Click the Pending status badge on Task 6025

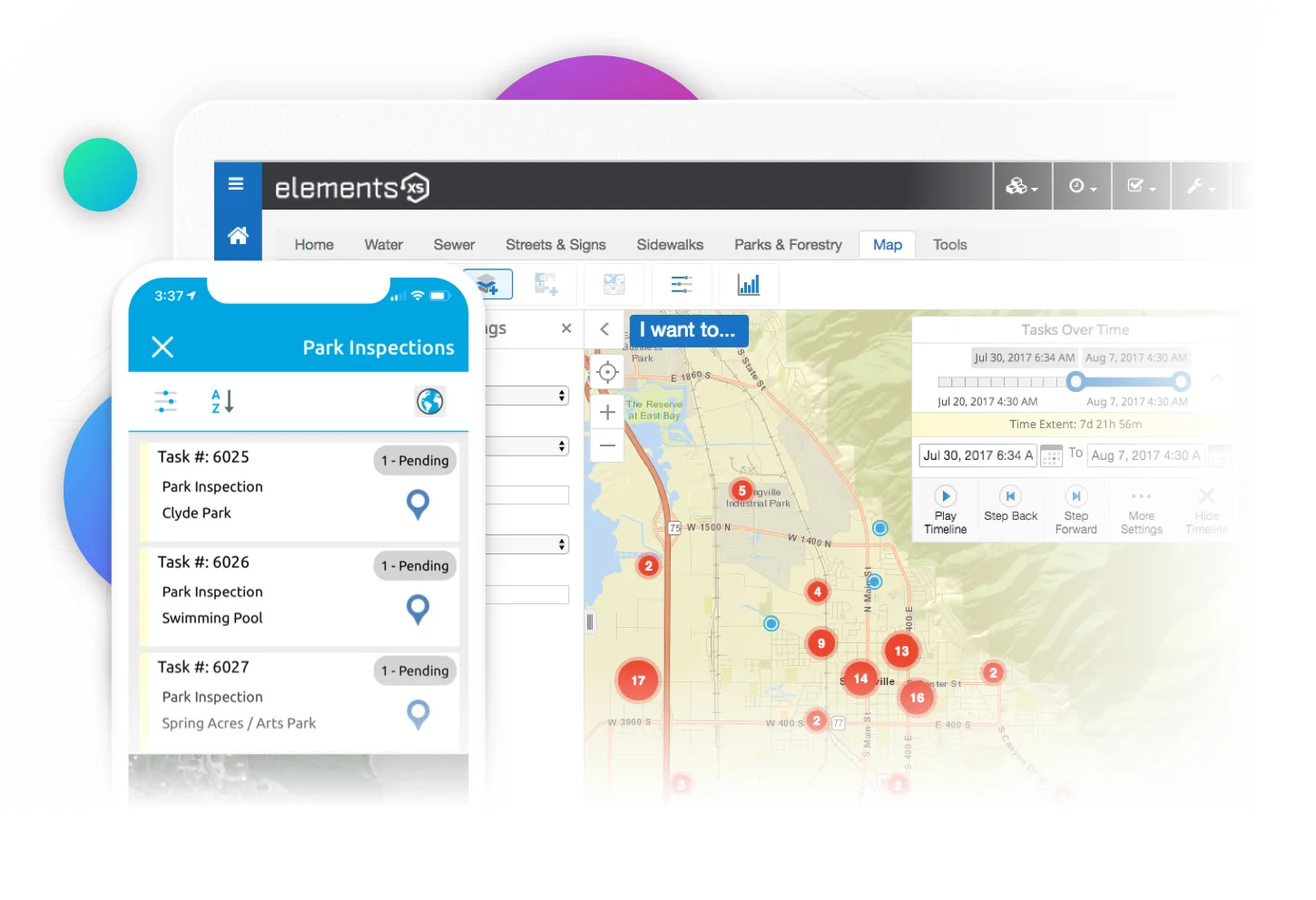pyautogui.click(x=415, y=461)
